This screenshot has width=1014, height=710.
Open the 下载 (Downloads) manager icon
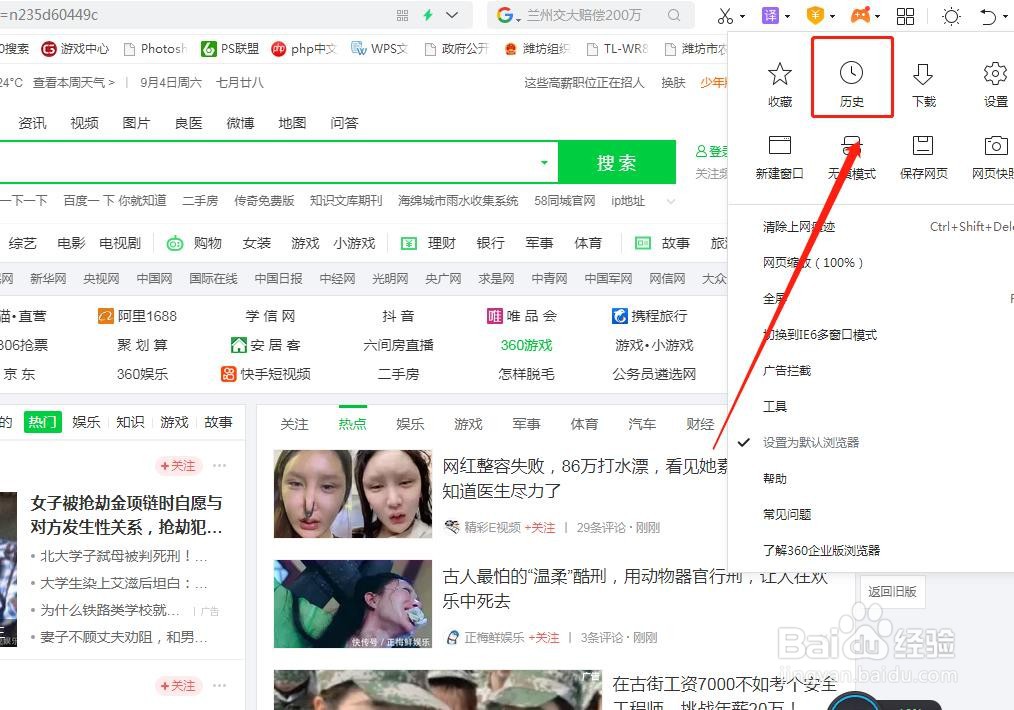923,77
